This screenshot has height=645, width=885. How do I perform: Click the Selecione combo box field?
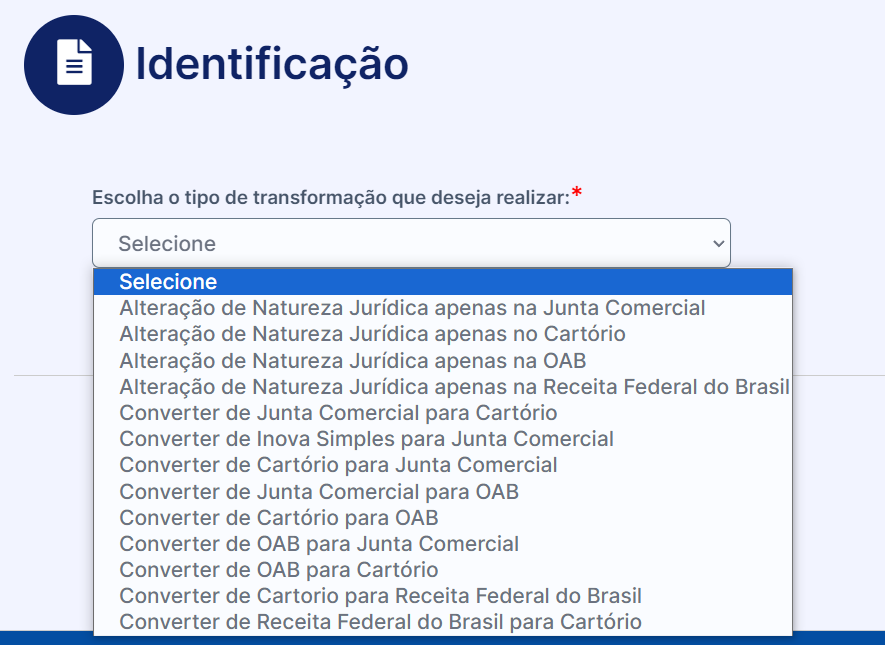[x=411, y=243]
